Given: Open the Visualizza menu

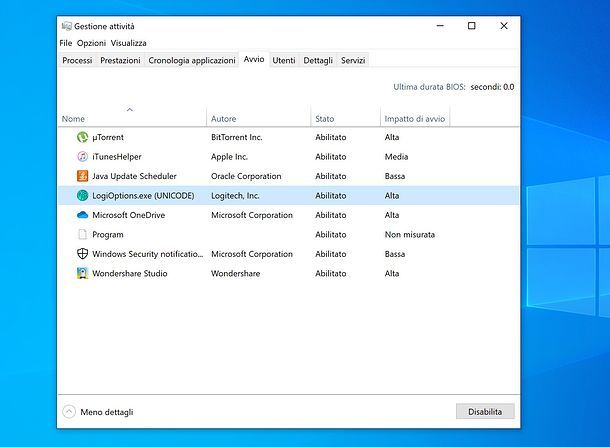Looking at the screenshot, I should (128, 43).
